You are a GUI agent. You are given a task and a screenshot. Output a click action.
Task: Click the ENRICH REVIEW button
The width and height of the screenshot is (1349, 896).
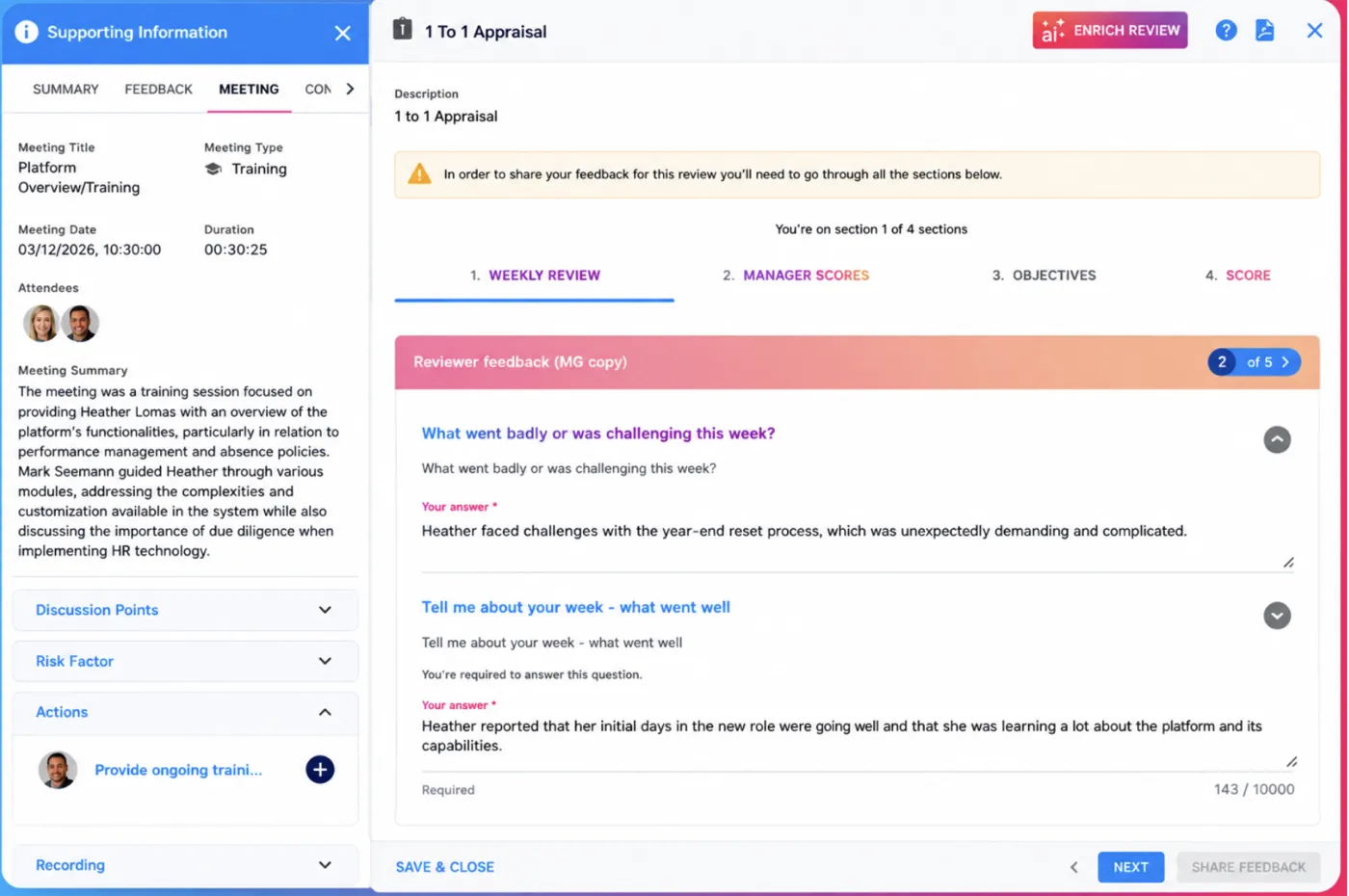[1110, 31]
